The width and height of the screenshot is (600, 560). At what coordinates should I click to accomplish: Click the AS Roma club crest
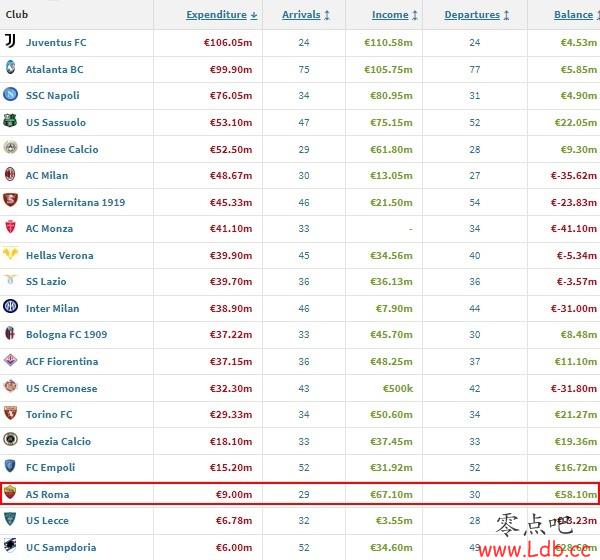coord(10,492)
